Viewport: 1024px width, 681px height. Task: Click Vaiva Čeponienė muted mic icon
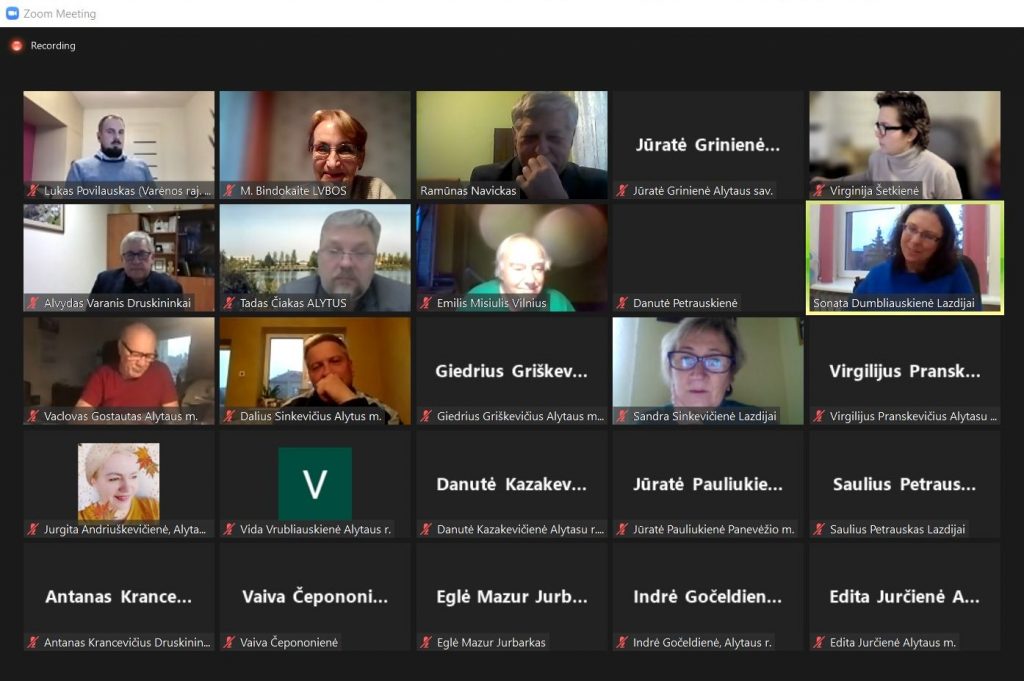[229, 642]
